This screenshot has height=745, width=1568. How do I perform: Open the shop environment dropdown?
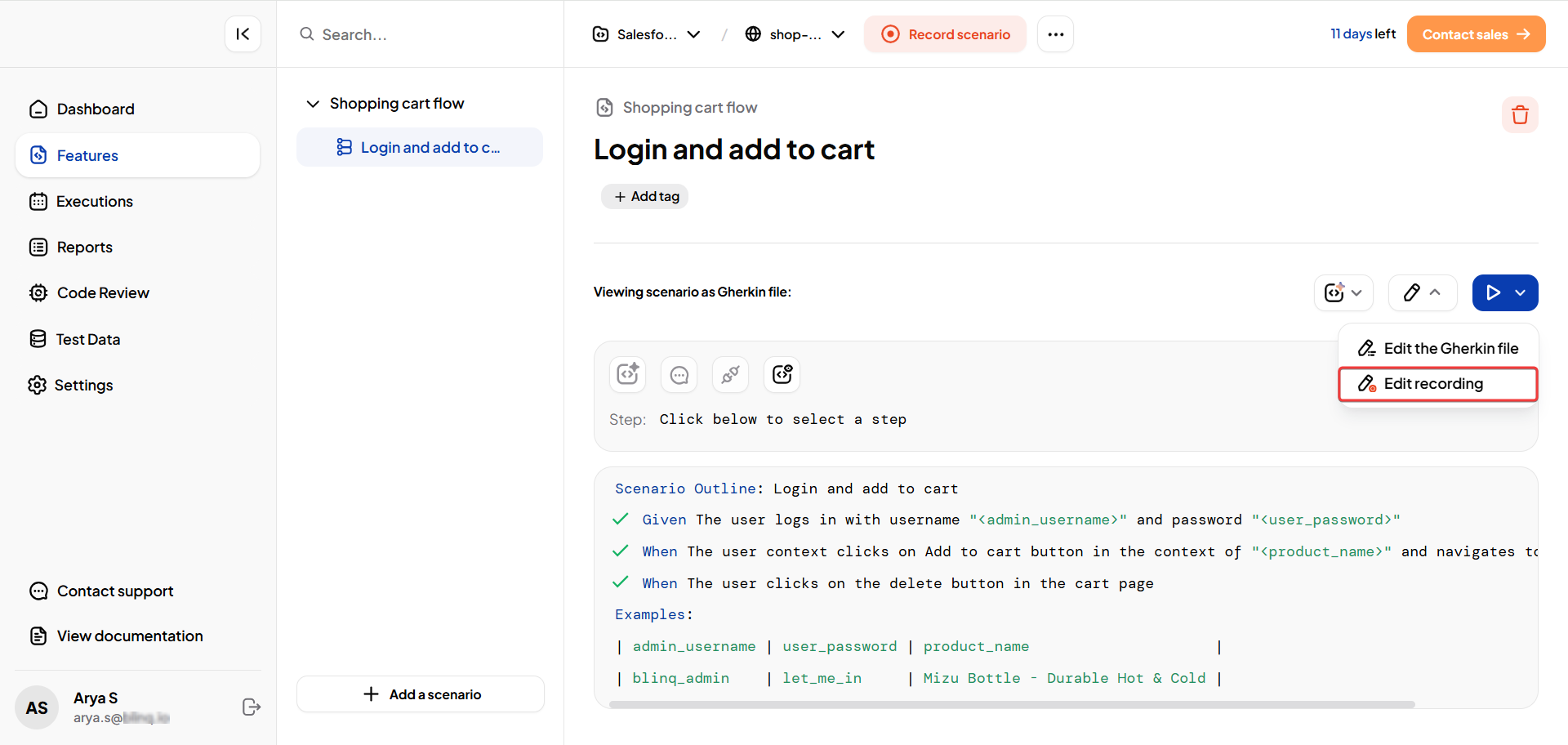(795, 34)
